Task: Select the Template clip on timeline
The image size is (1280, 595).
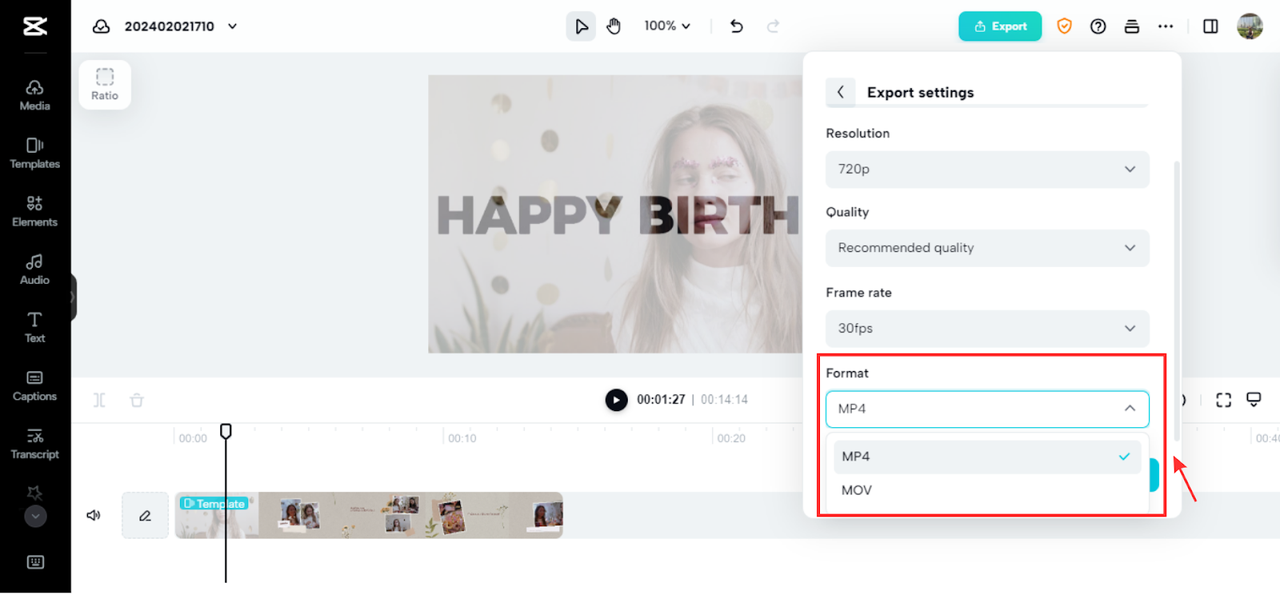Action: [x=369, y=515]
